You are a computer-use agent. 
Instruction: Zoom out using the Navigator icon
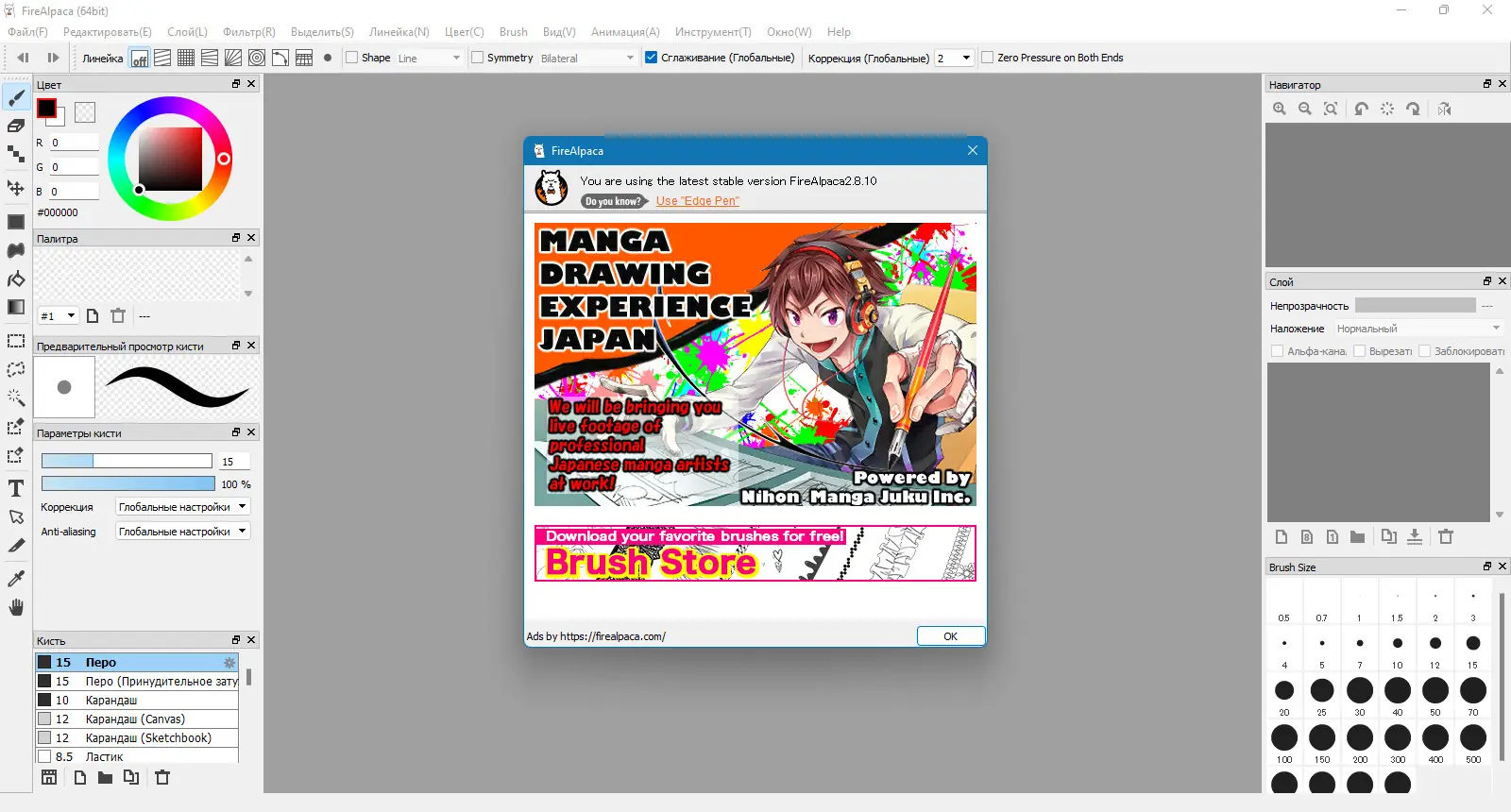click(x=1305, y=109)
